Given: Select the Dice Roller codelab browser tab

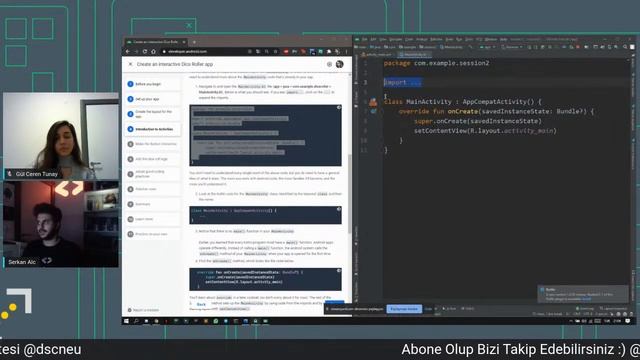Looking at the screenshot, I should pyautogui.click(x=155, y=42).
